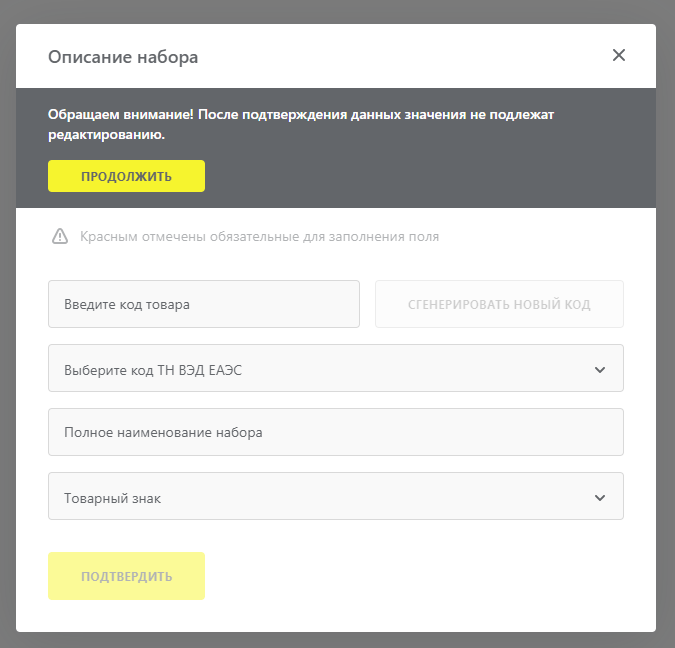The height and width of the screenshot is (648, 675).
Task: Focus the Введите код товара field
Action: [x=204, y=304]
